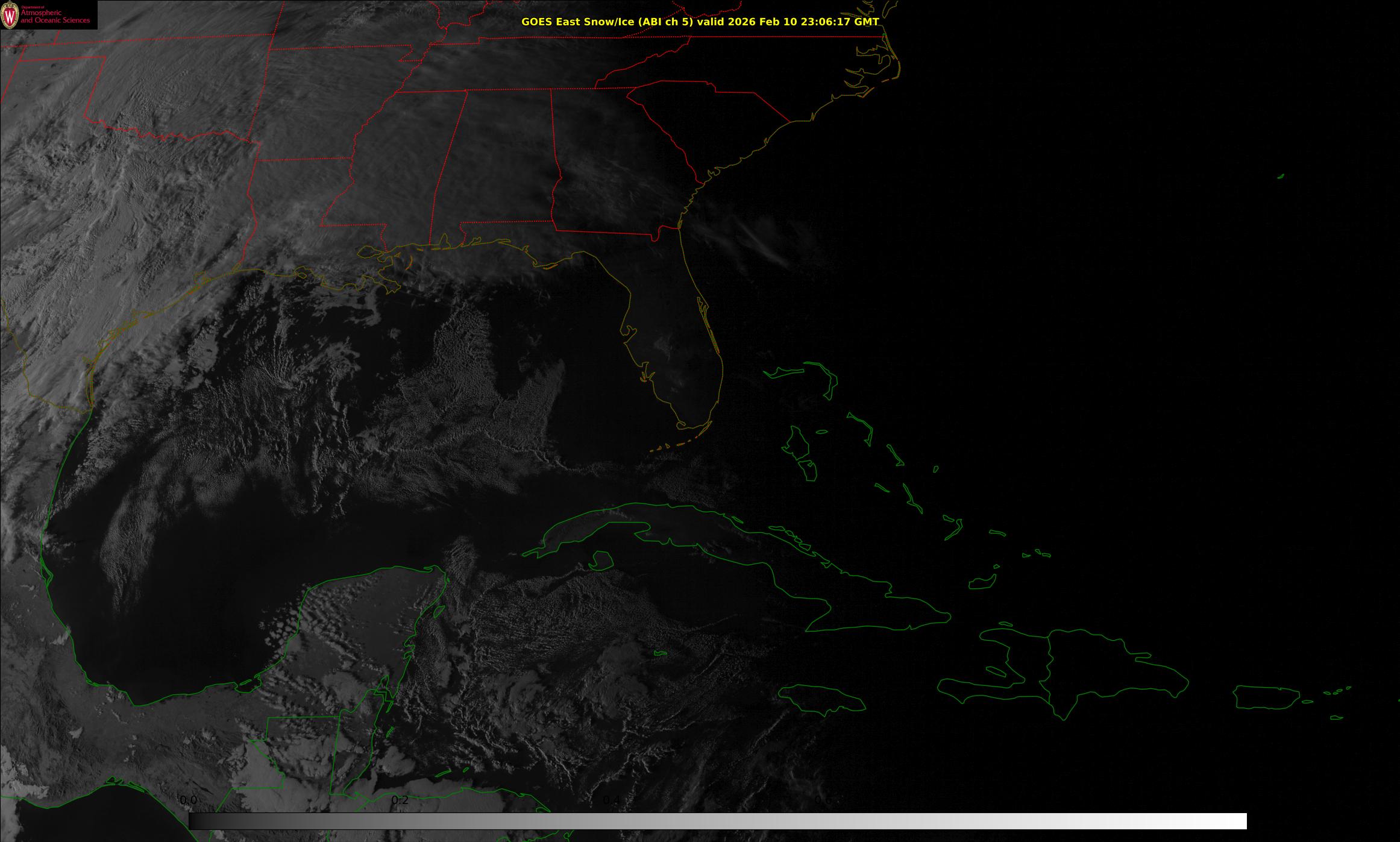Click the Puerto Rico island outline
This screenshot has height=842, width=1400.
point(1266,697)
